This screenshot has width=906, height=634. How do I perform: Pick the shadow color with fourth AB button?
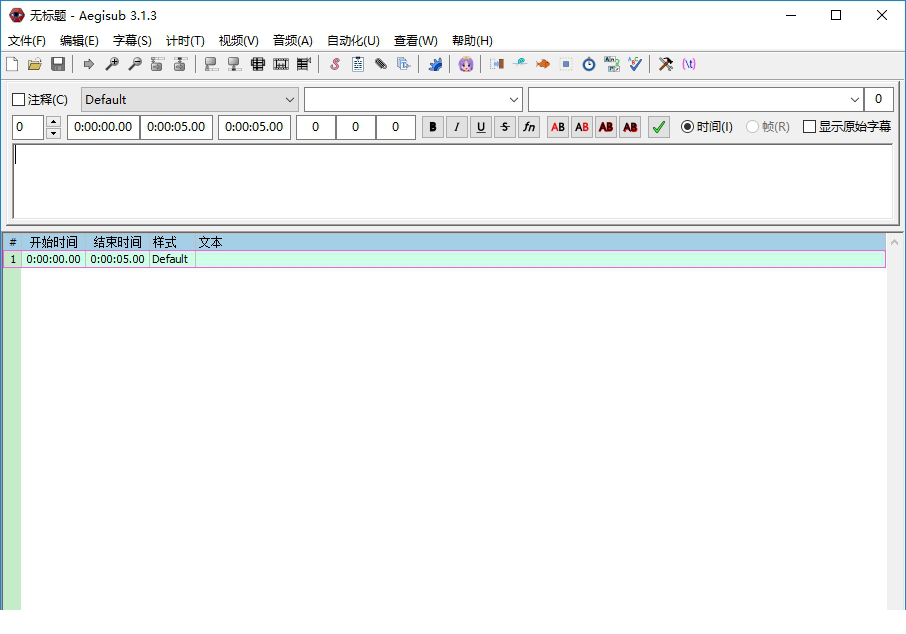[x=630, y=127]
